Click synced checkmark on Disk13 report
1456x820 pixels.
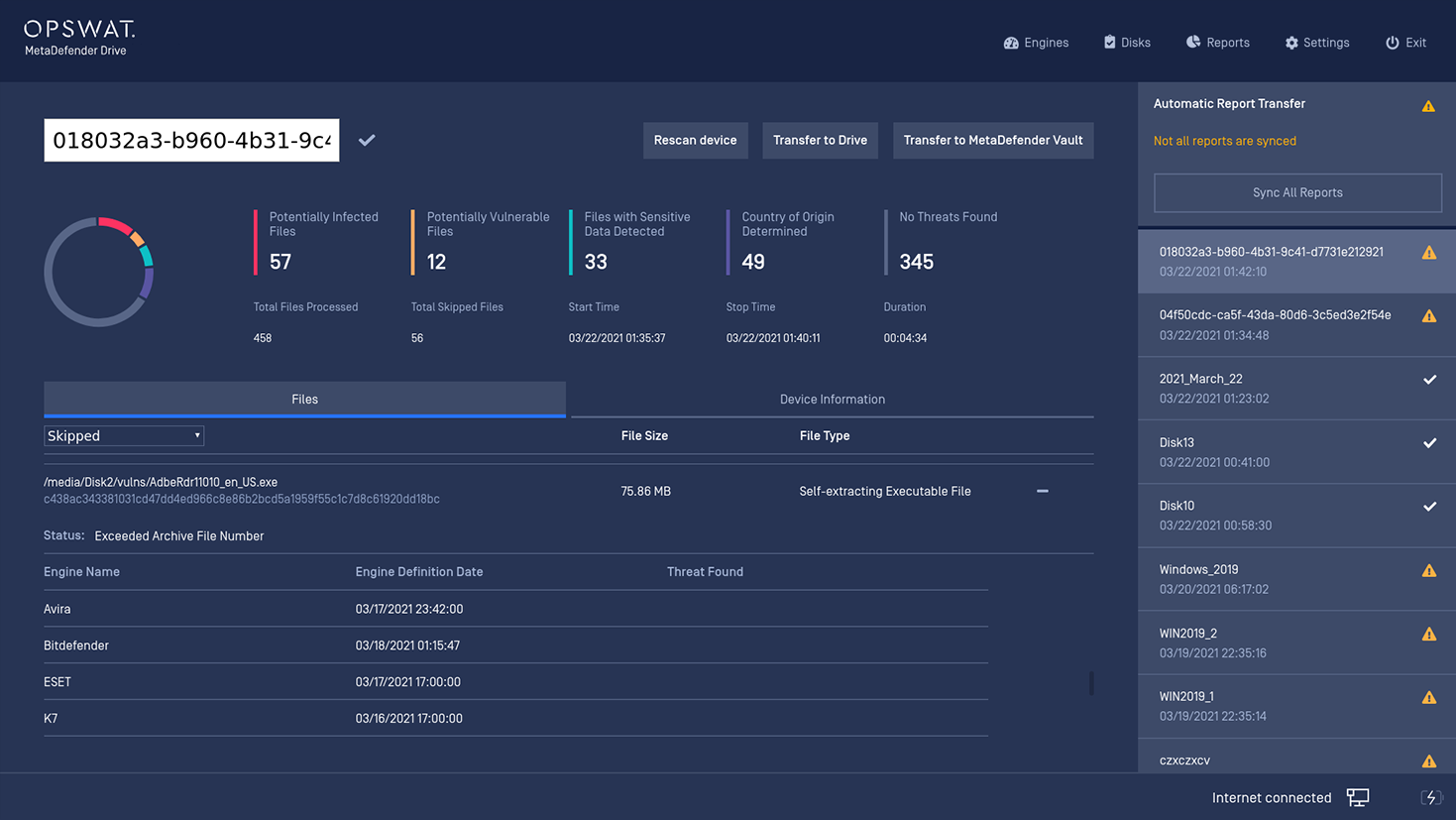pos(1429,443)
